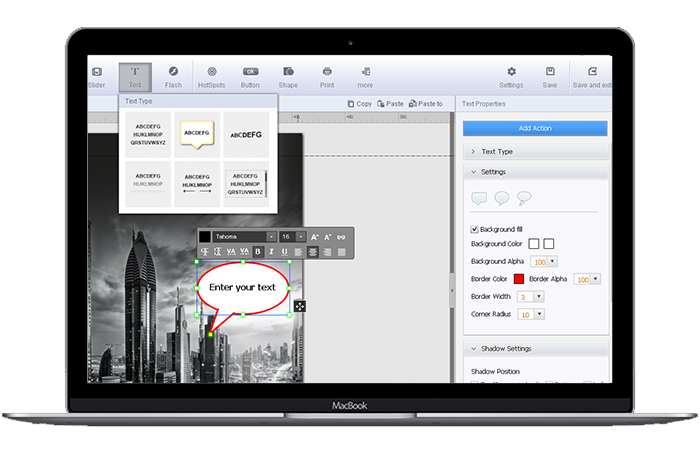This screenshot has height=450, width=700.
Task: Click Paste in the edit bar
Action: click(390, 104)
